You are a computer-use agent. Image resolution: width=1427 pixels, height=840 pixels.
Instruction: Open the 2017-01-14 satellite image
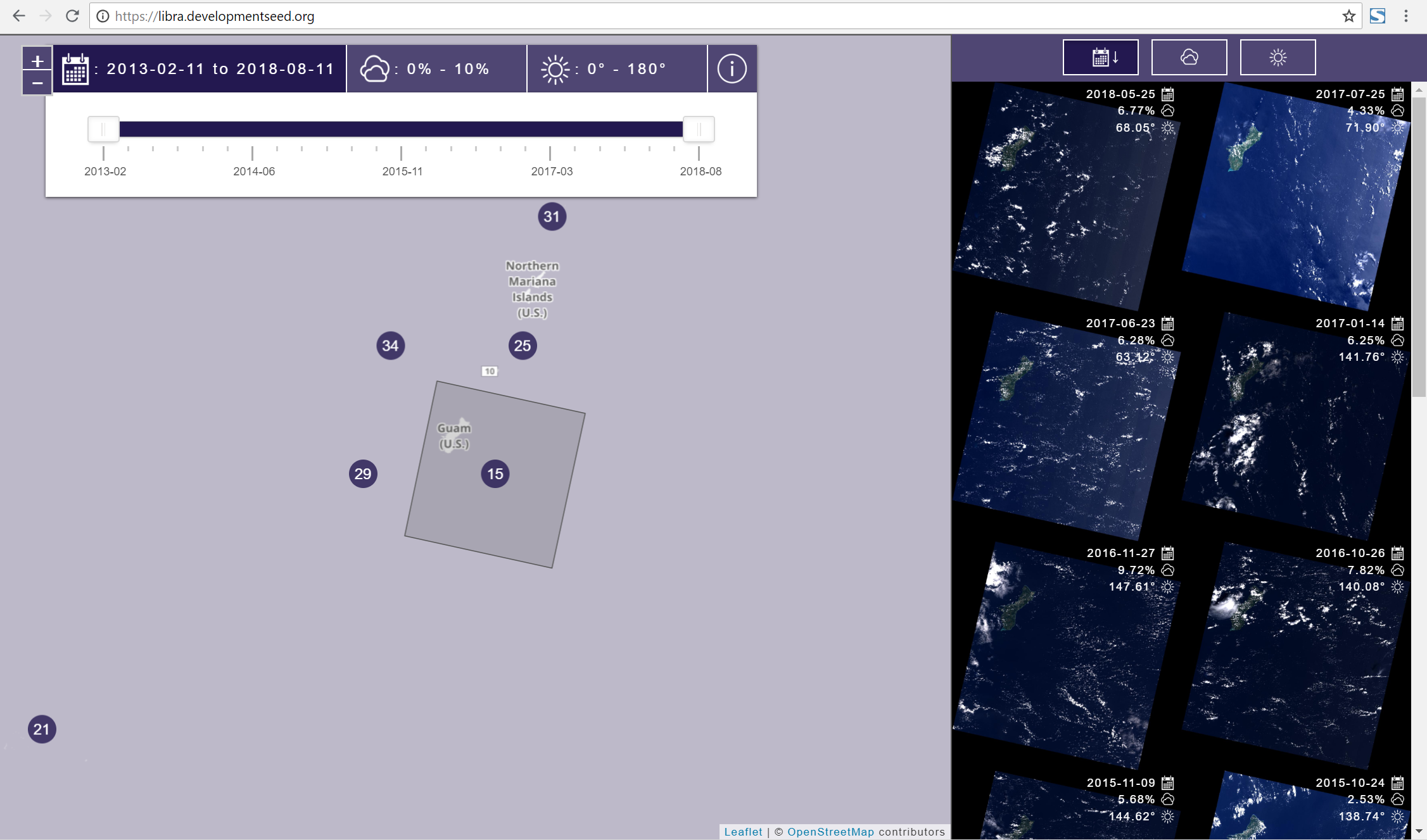(1297, 425)
